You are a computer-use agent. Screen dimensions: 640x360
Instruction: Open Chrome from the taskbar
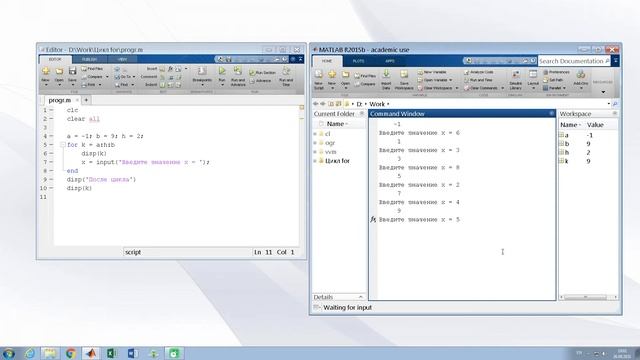(71, 353)
